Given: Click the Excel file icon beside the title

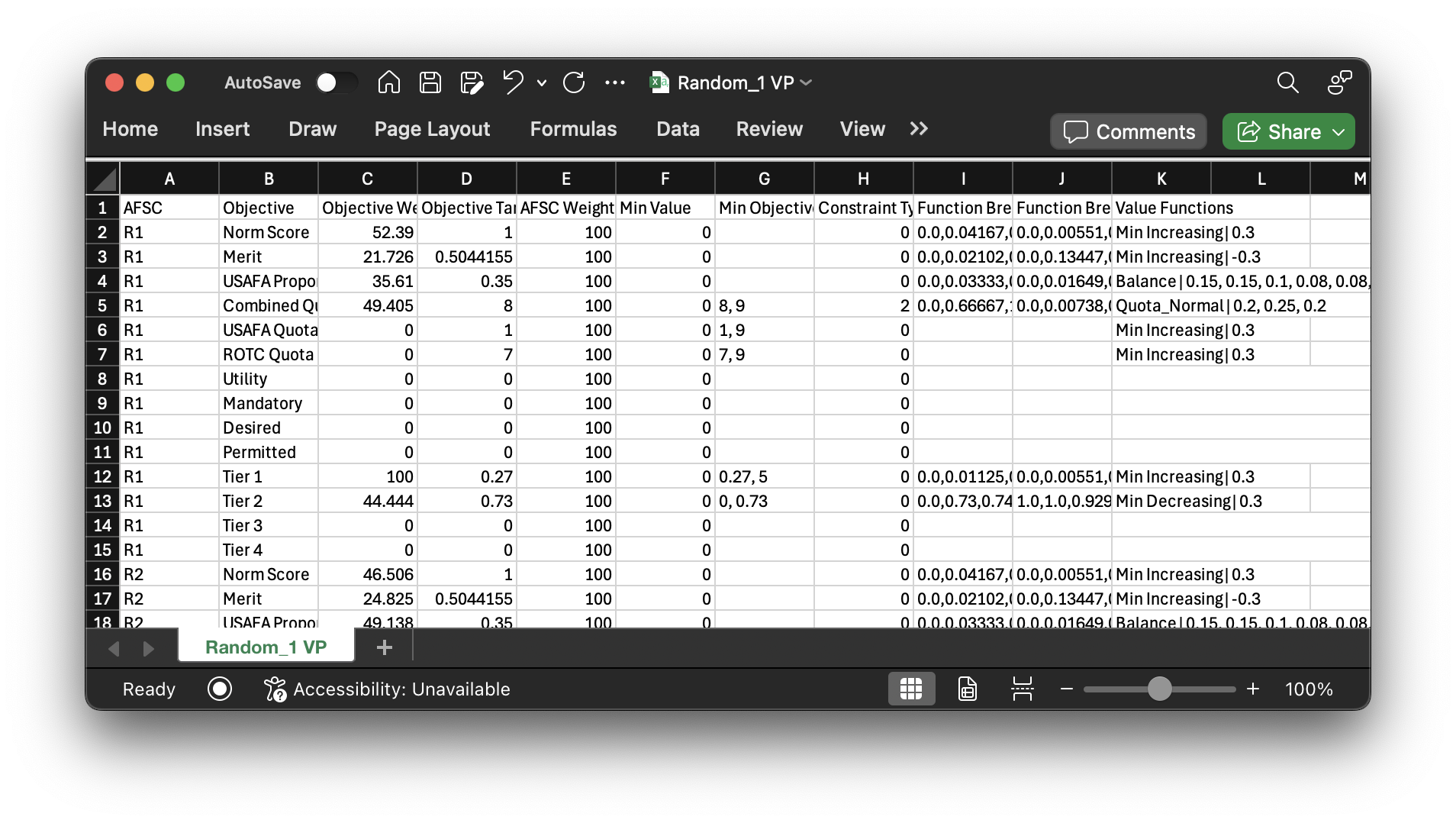Looking at the screenshot, I should 659,82.
